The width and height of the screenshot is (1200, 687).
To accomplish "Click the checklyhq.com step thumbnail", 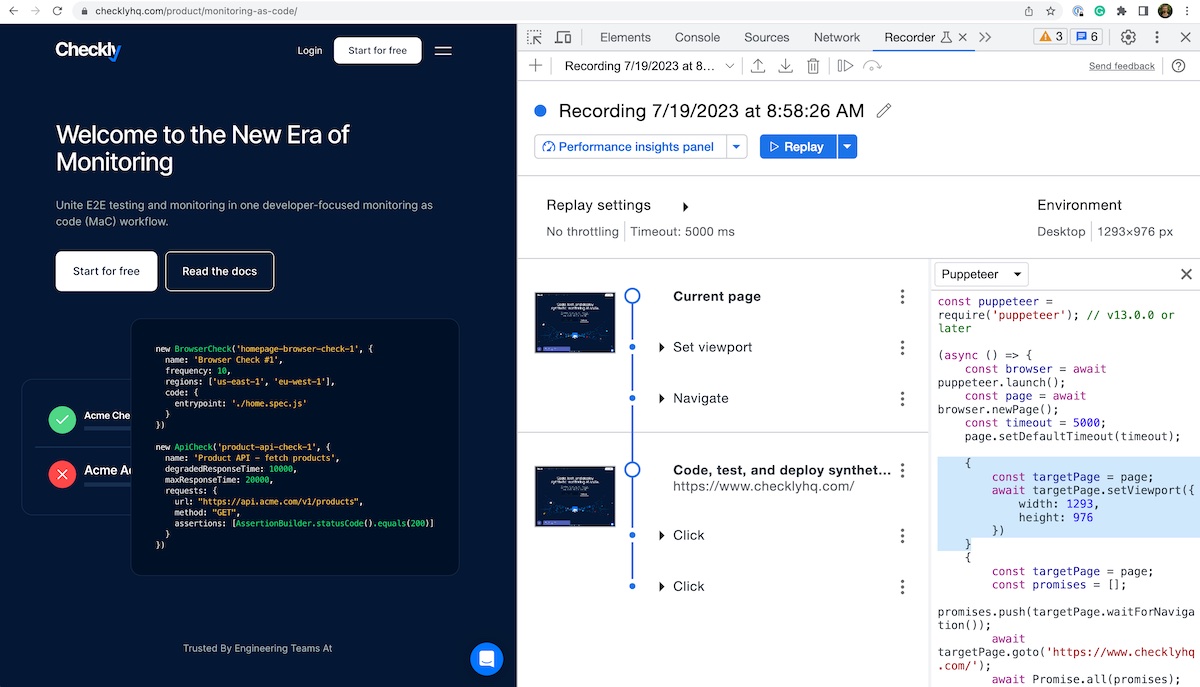I will 574,495.
